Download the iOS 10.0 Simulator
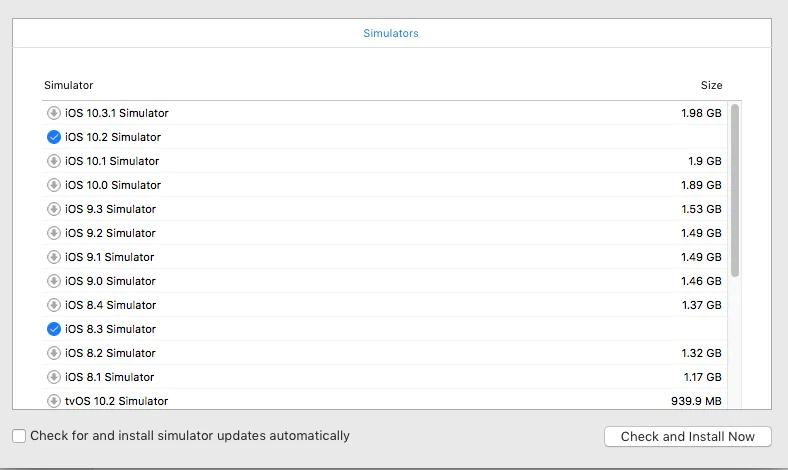Image resolution: width=788 pixels, height=470 pixels. pos(54,185)
